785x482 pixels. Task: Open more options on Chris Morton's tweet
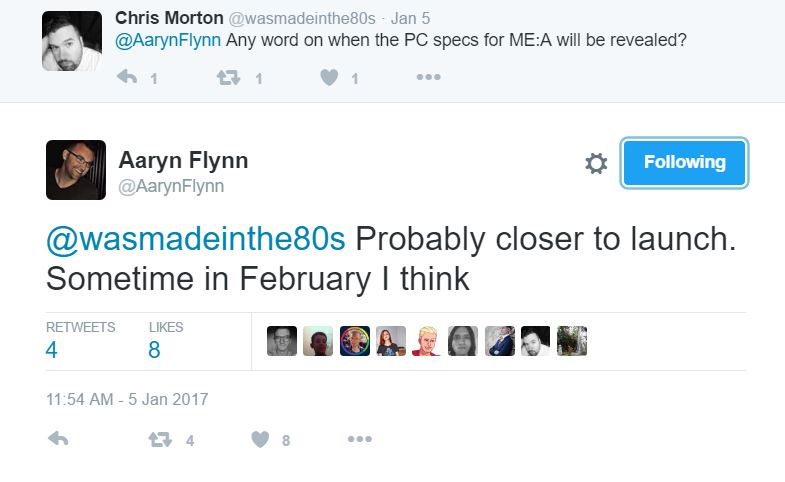(428, 77)
